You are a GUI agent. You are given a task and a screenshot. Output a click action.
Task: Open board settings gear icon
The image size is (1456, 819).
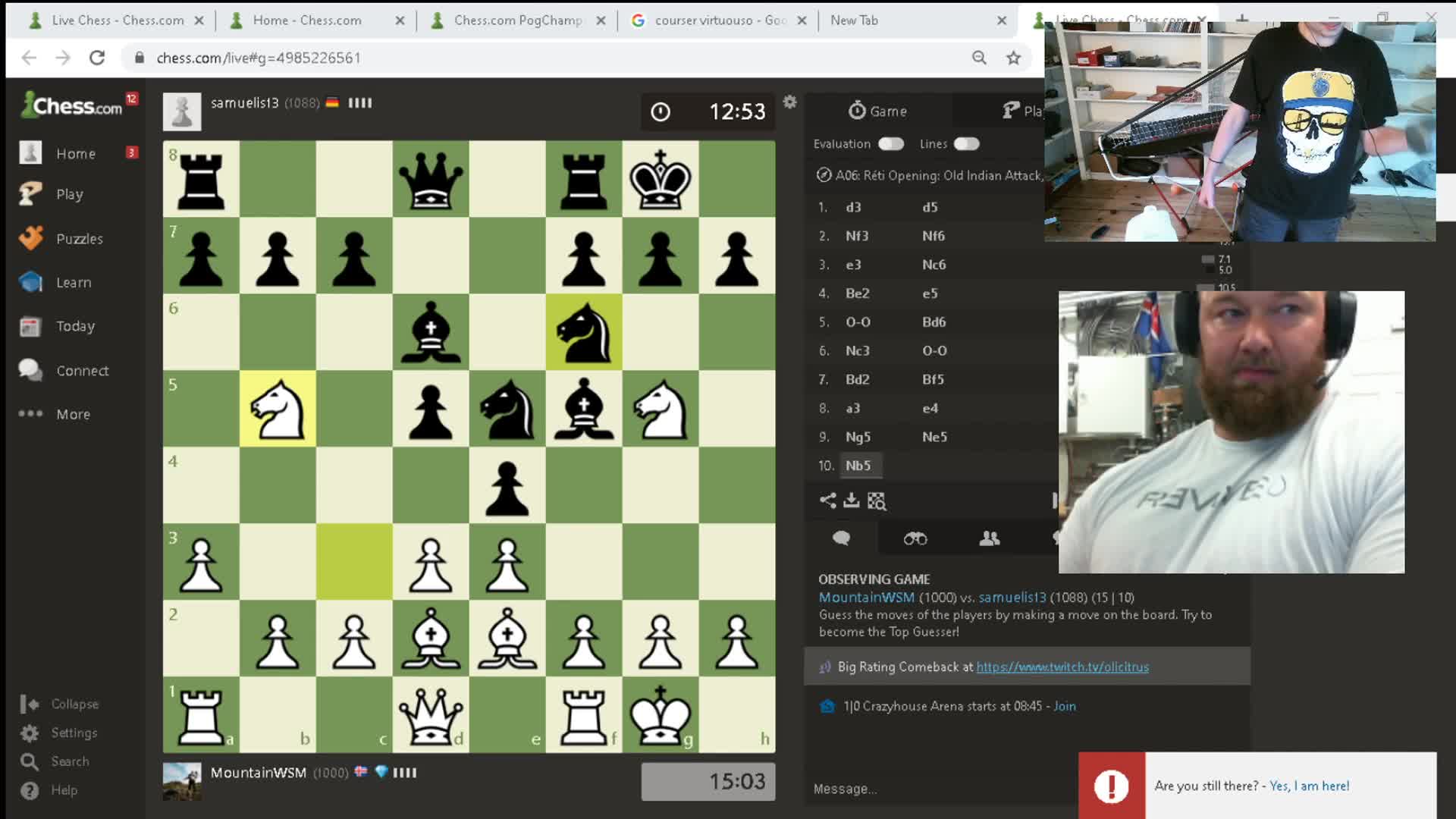pyautogui.click(x=789, y=102)
